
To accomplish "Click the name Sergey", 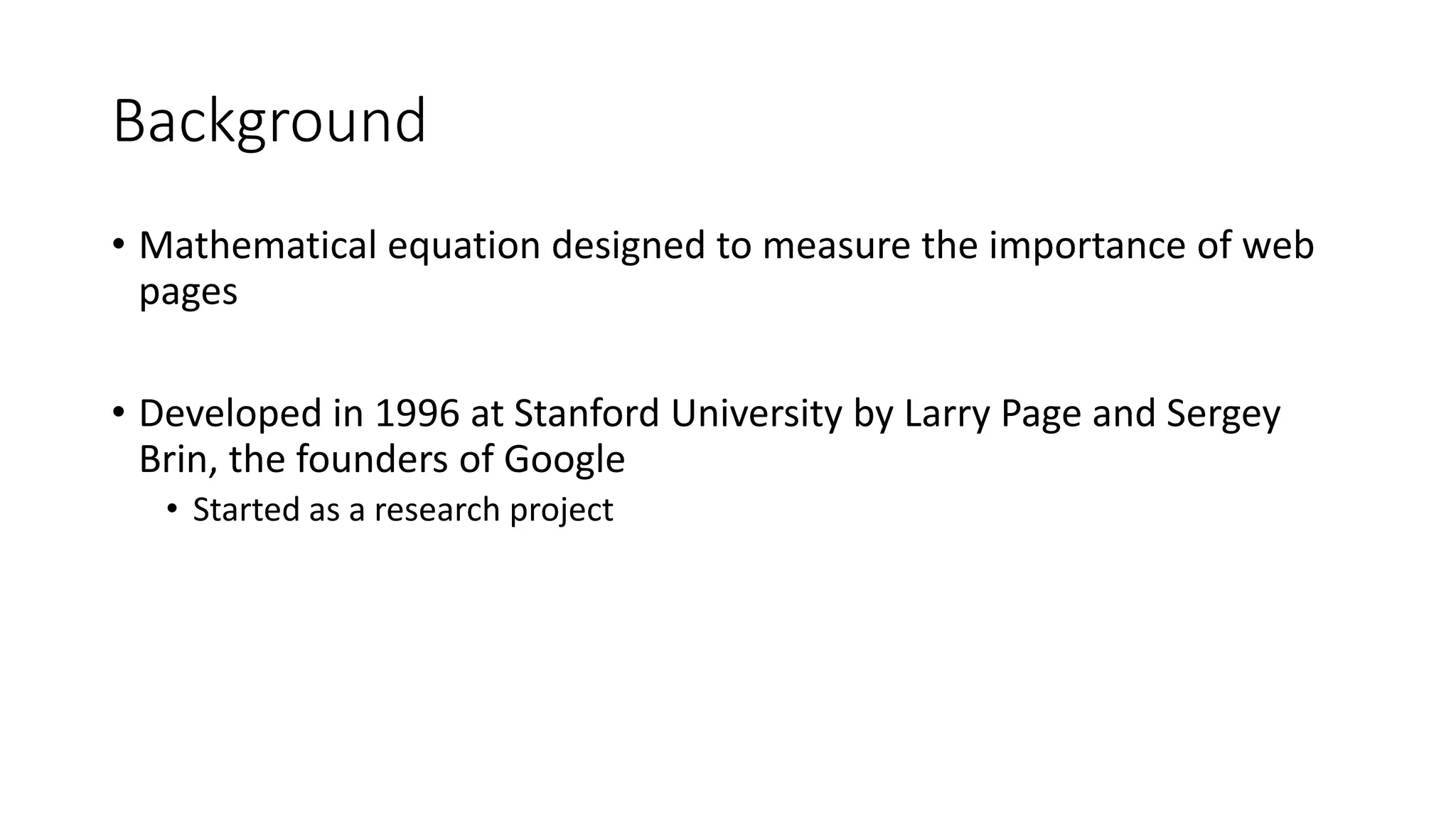I will point(1223,414).
